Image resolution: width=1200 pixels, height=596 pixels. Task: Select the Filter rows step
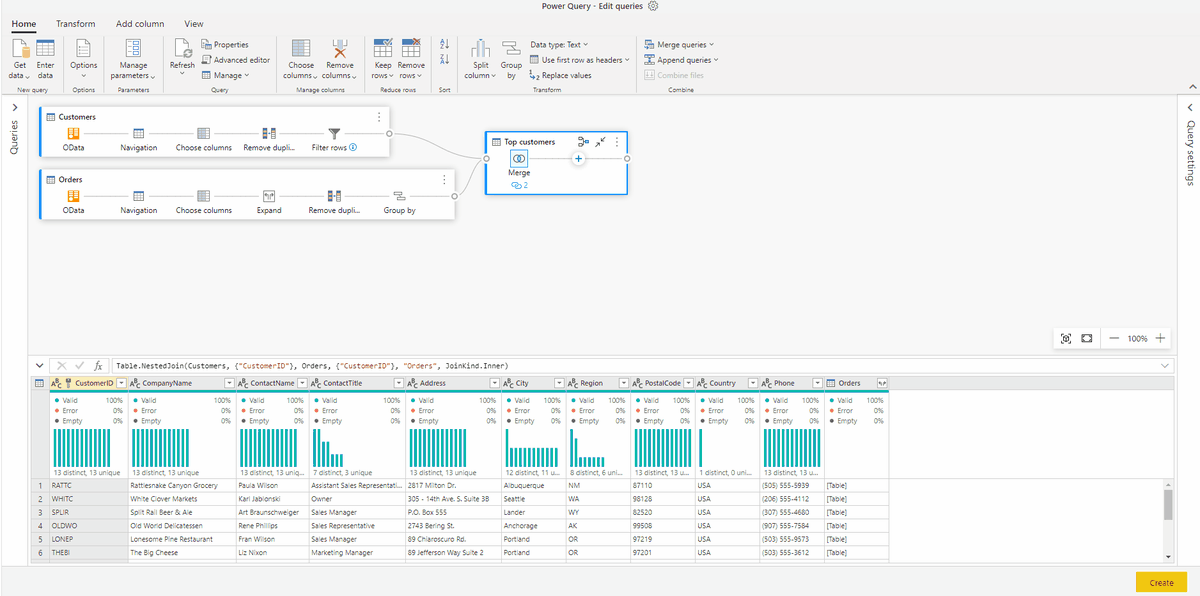[334, 139]
